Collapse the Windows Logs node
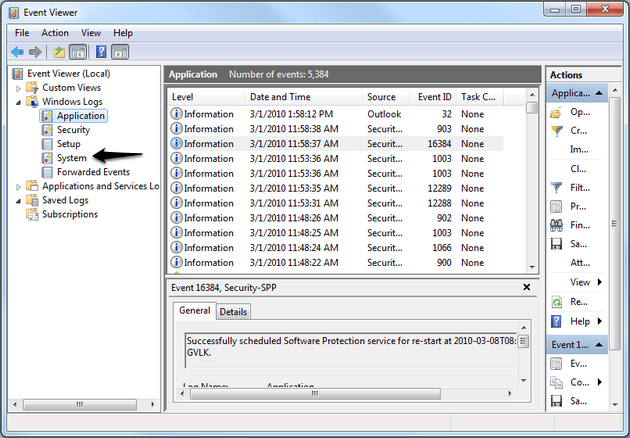This screenshot has width=630, height=438. [18, 102]
